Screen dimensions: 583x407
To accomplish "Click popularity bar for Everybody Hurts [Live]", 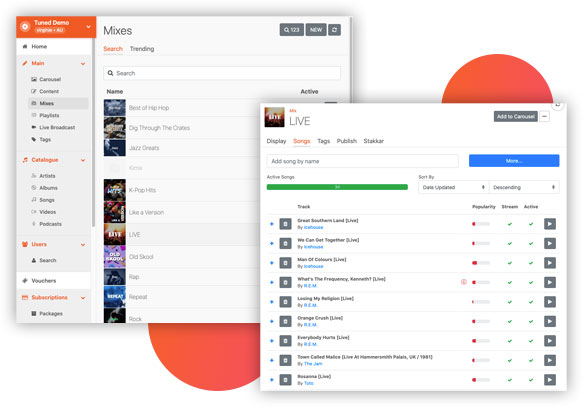I will 481,341.
